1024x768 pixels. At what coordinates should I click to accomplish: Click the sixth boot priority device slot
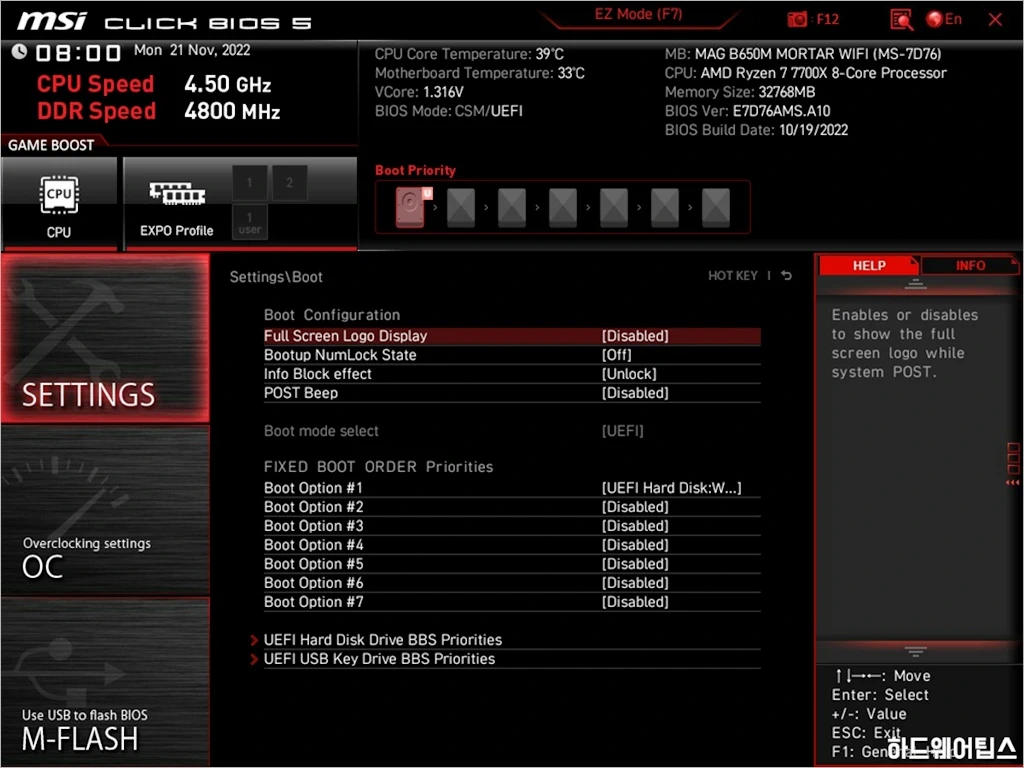point(665,207)
